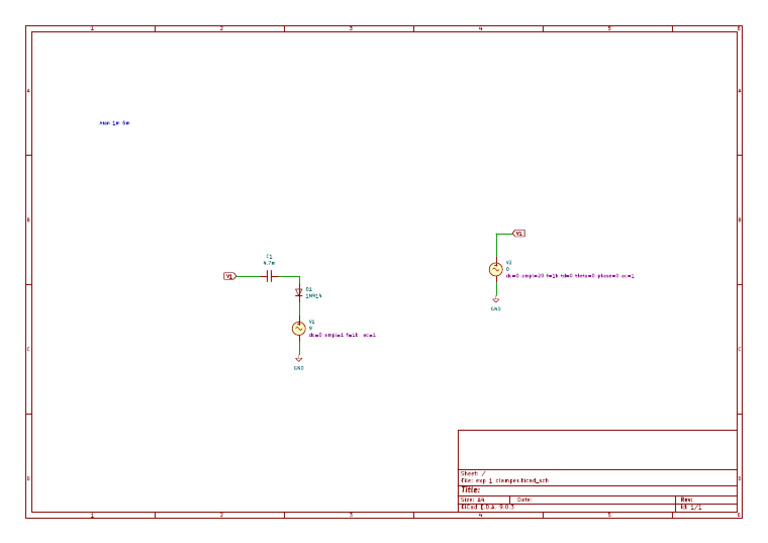Click the C1 reference designator text
Image resolution: width=768 pixels, height=543 pixels.
click(269, 257)
